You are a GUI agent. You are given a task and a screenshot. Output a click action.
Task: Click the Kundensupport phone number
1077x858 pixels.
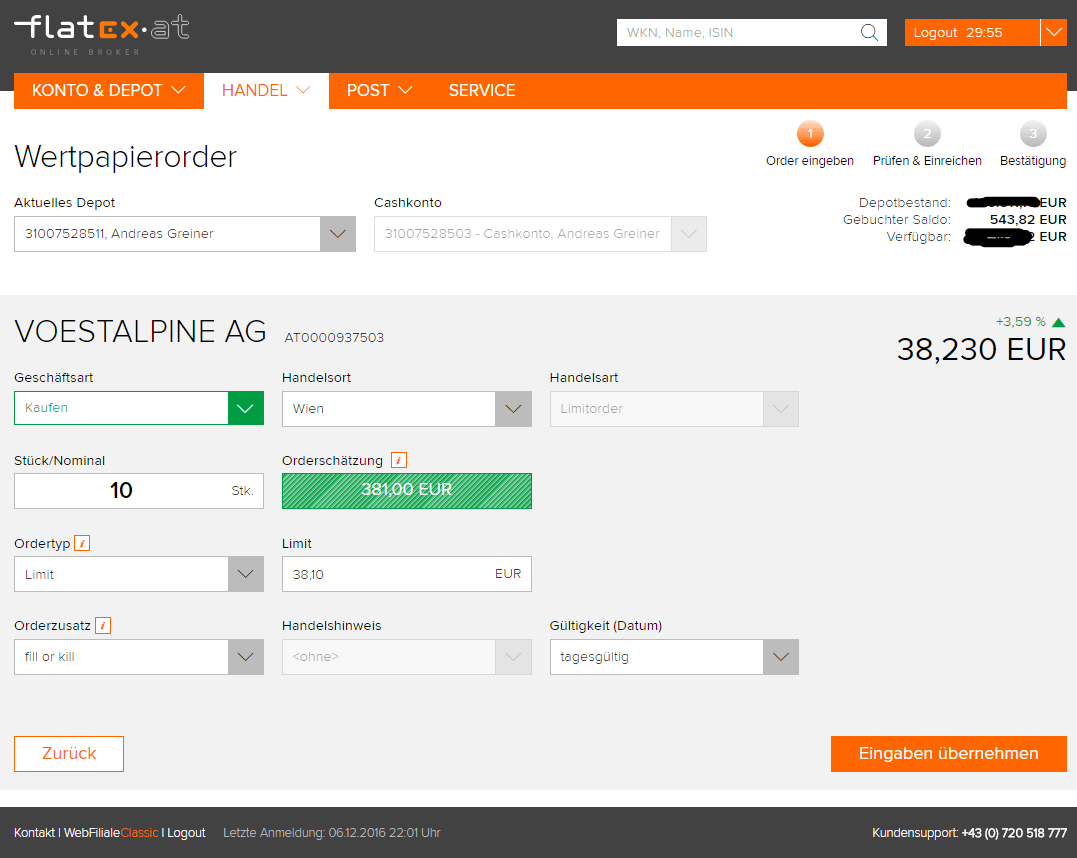[x=1014, y=833]
